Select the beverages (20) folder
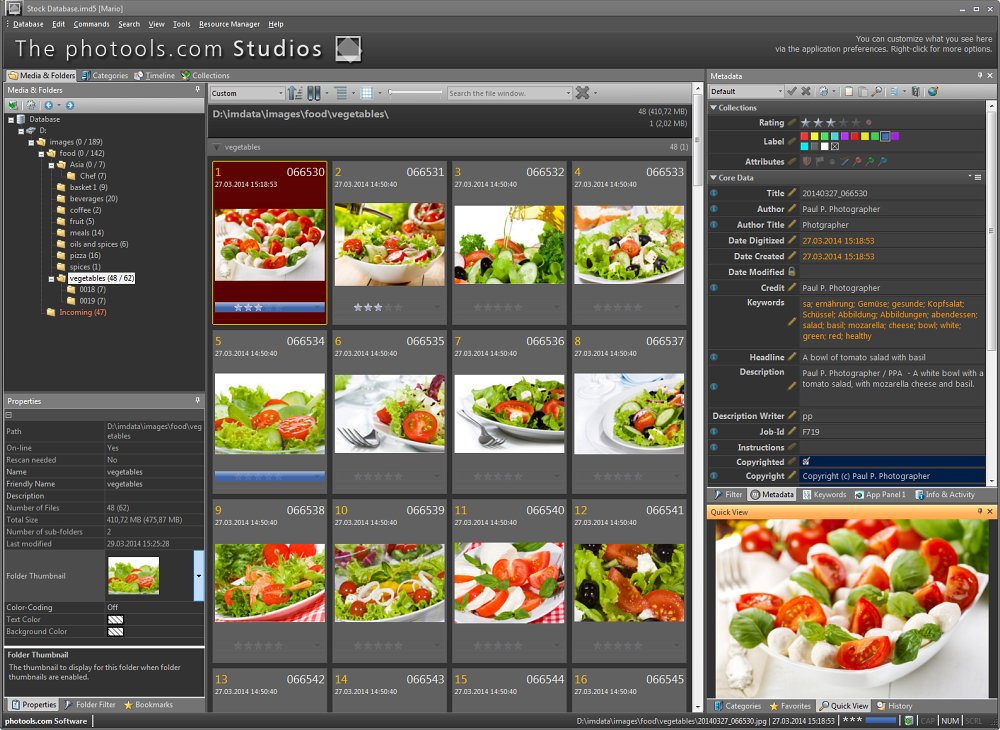The image size is (1000, 730). (x=93, y=198)
